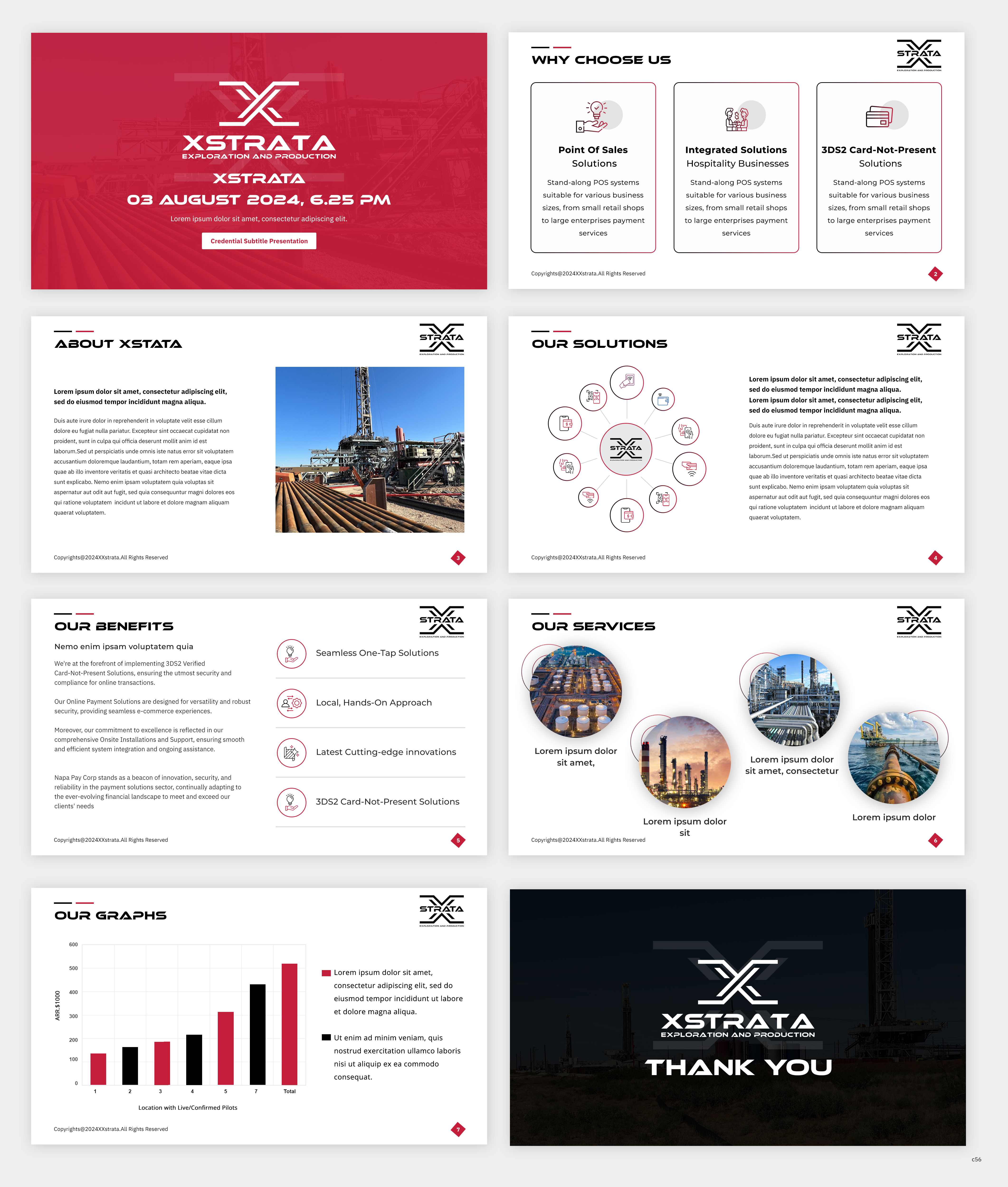Select the drilling rig photo on About slide
The width and height of the screenshot is (1008, 1187).
pos(370,450)
